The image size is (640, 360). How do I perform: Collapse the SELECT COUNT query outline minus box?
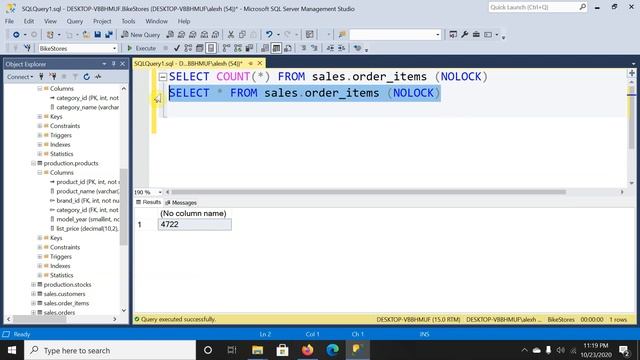[162, 77]
